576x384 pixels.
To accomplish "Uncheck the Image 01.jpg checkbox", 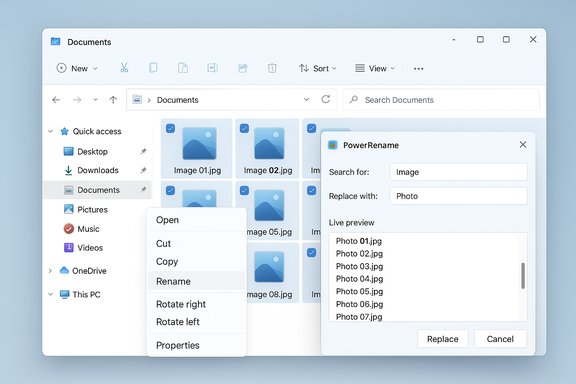I will coord(170,128).
